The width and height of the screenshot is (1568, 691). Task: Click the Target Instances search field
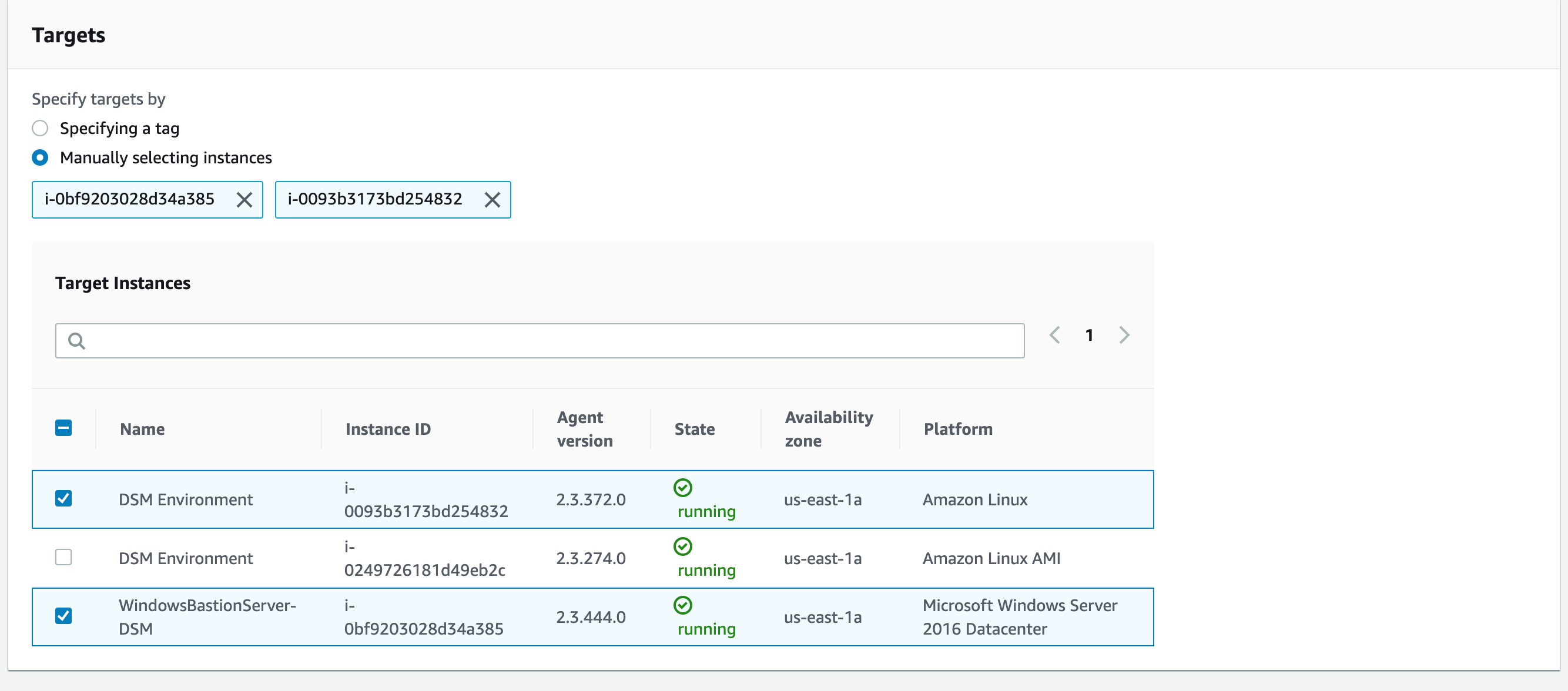point(548,341)
